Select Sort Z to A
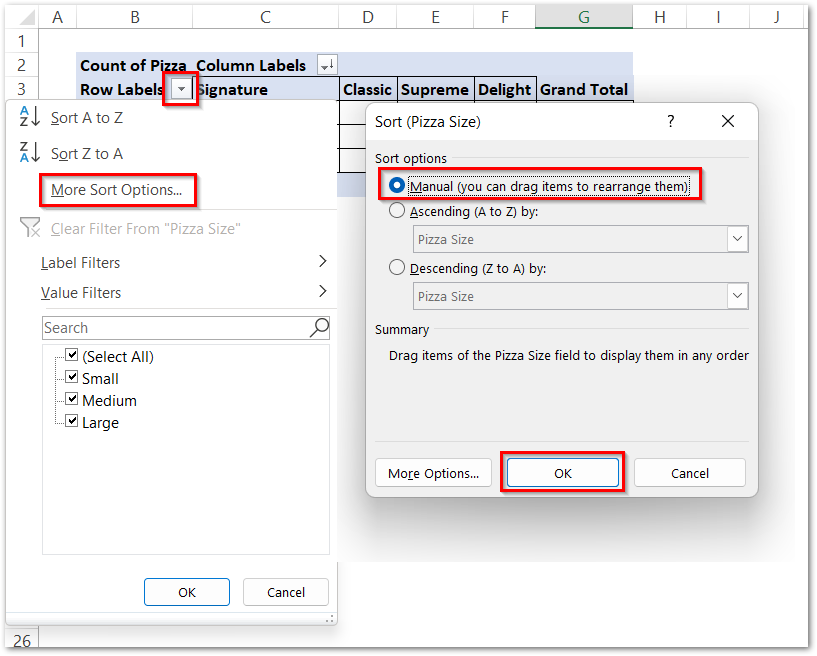The height and width of the screenshot is (656, 817). pos(89,155)
